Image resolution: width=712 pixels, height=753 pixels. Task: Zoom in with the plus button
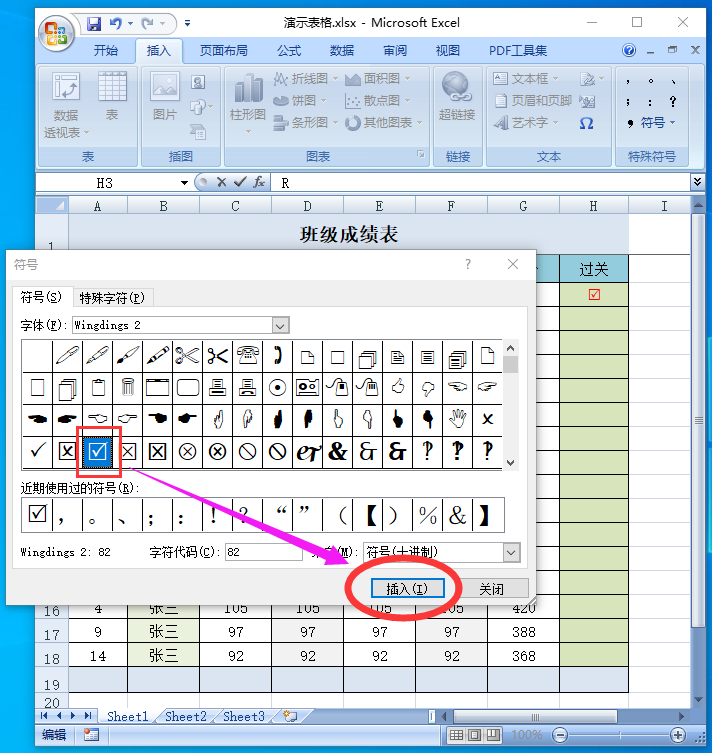coord(677,735)
